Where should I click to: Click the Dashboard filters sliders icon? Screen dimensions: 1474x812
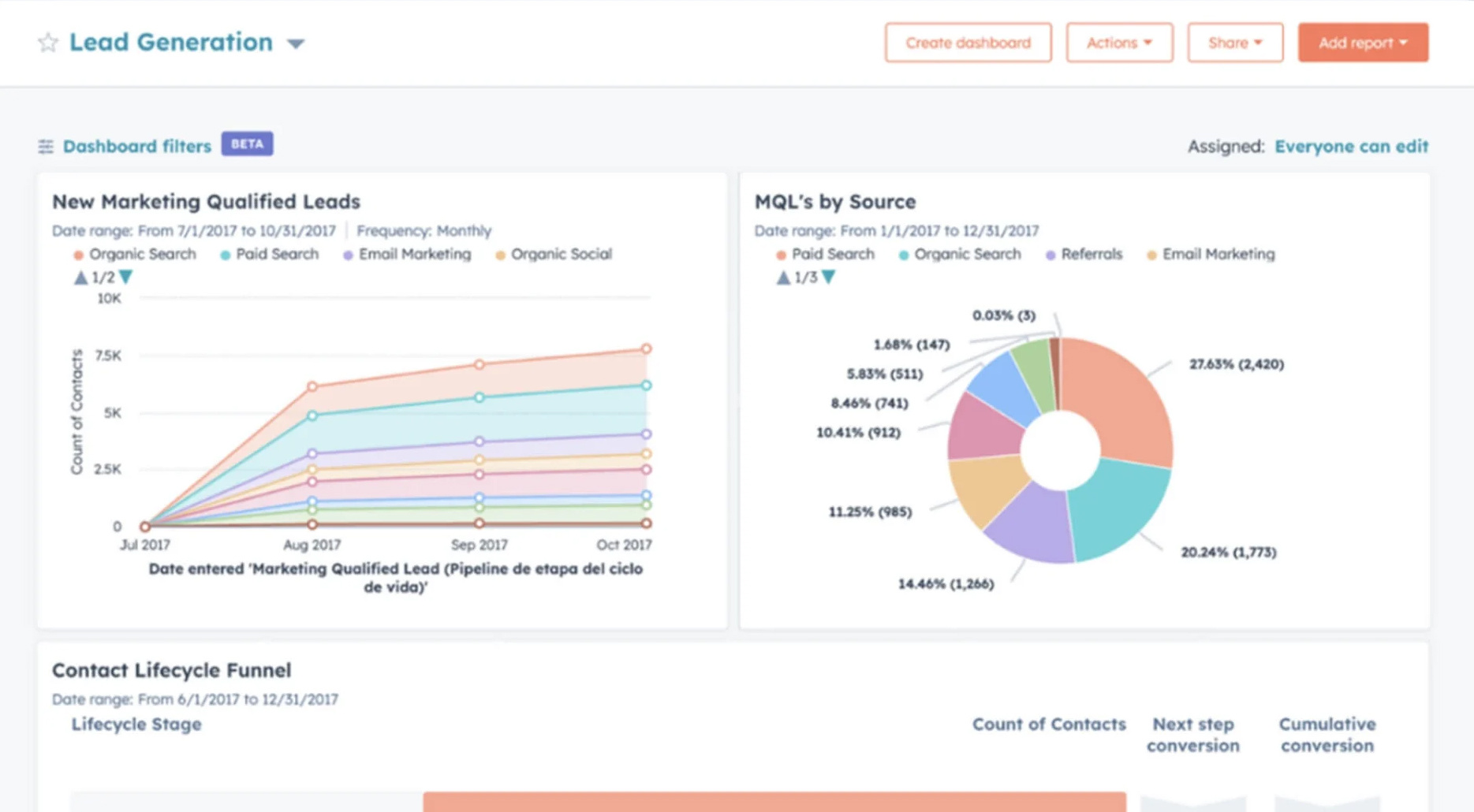pos(46,147)
